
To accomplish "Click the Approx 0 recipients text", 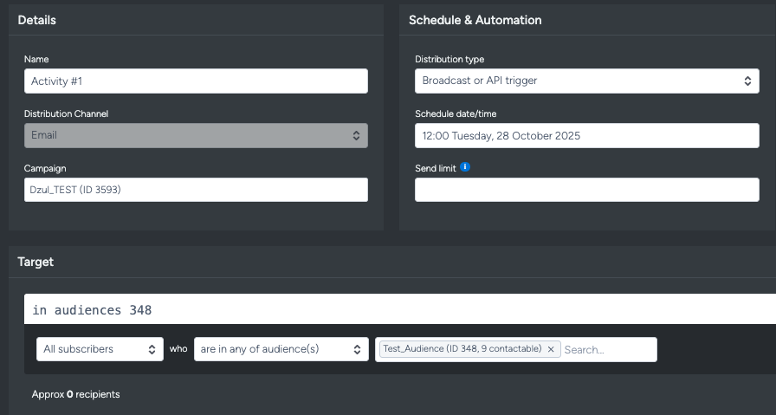I will pos(76,395).
